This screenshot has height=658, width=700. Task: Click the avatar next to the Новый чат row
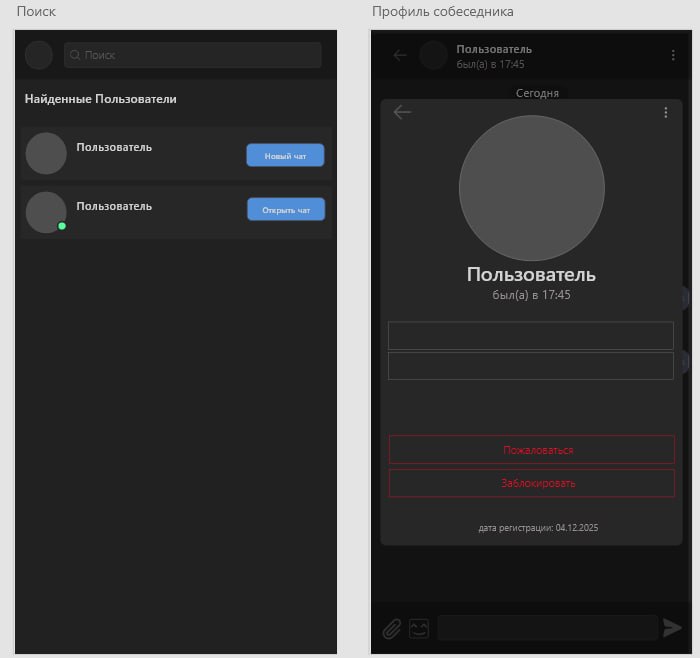[46, 153]
